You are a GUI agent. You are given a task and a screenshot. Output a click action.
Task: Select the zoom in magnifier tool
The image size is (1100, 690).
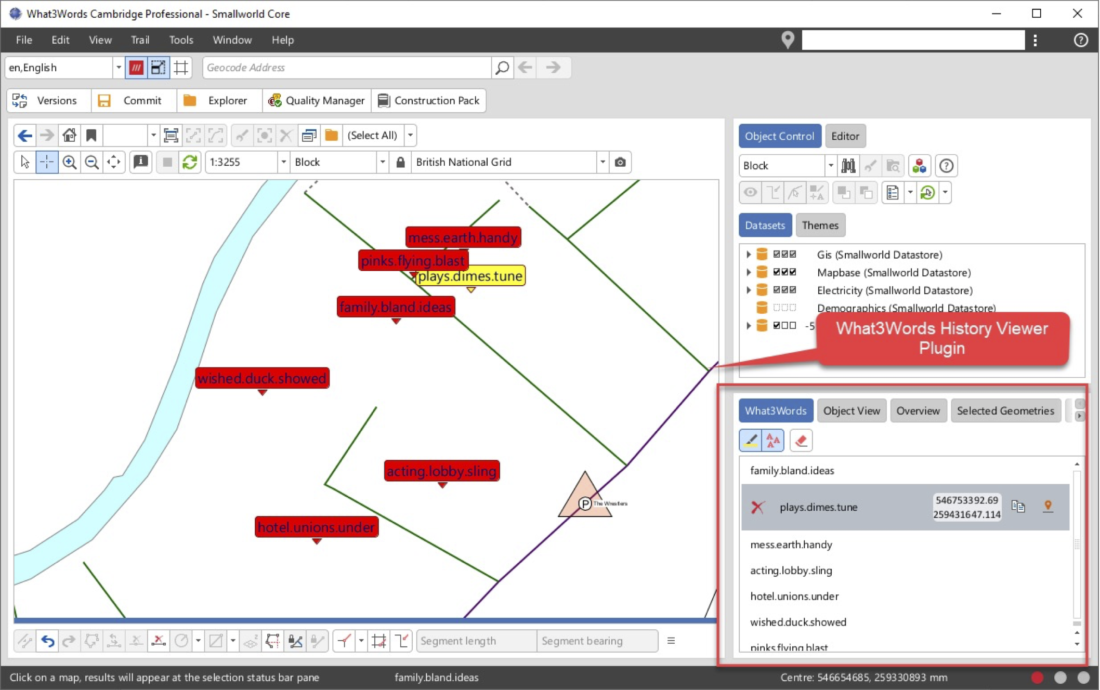click(x=69, y=162)
